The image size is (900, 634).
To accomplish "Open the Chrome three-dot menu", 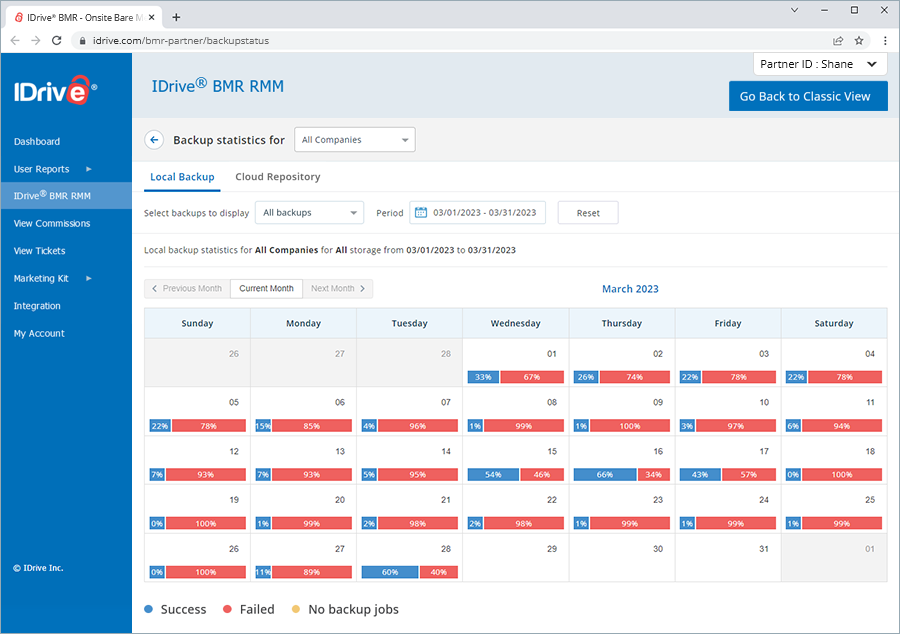I will pyautogui.click(x=885, y=41).
